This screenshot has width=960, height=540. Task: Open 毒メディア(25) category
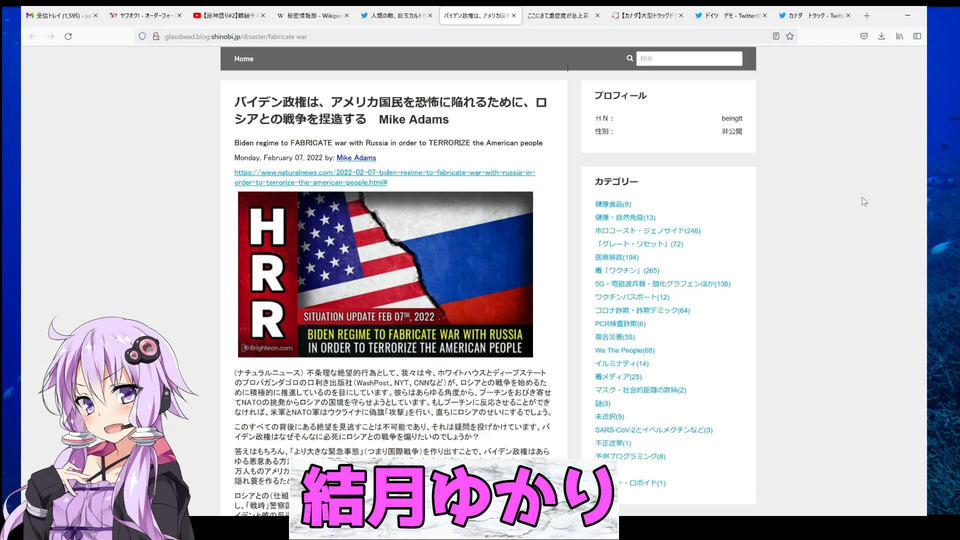click(x=618, y=377)
